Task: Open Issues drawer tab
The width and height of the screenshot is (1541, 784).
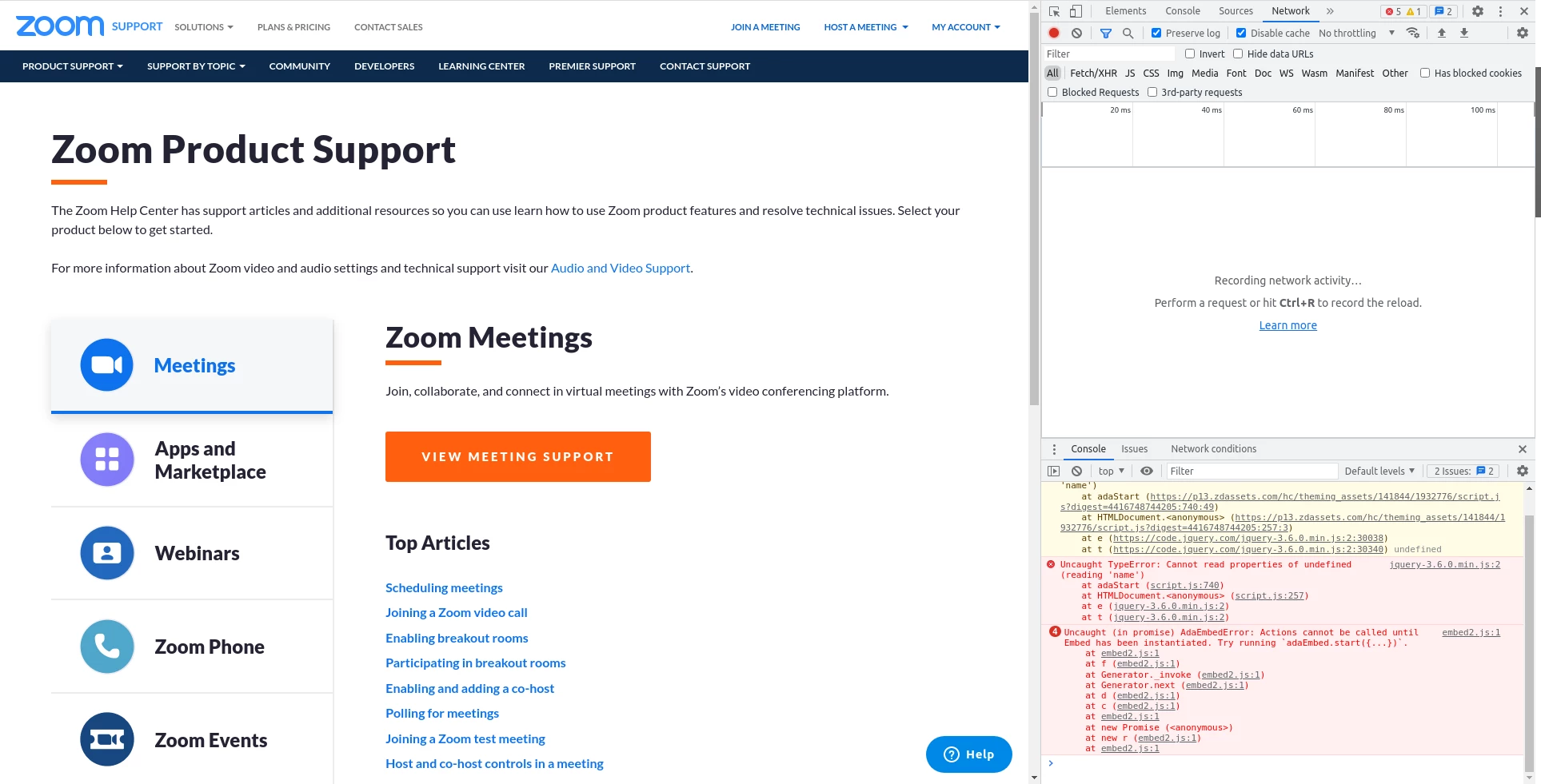Action: pos(1134,449)
